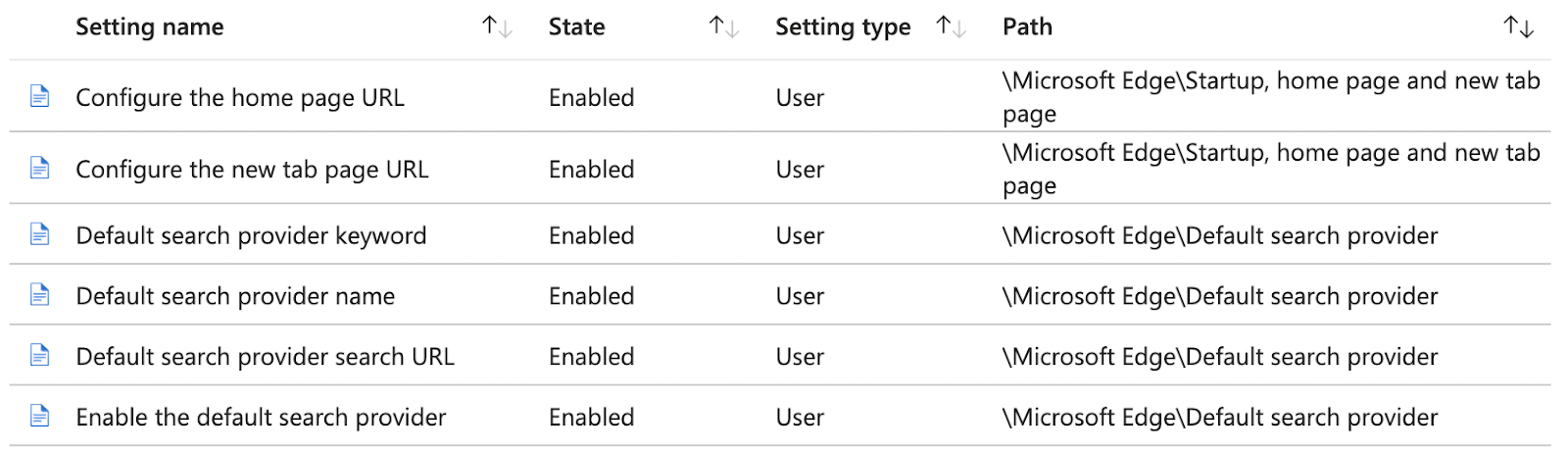Screen dimensions: 1568x452
Task: Open Default search provider keyword setting
Action: (251, 236)
